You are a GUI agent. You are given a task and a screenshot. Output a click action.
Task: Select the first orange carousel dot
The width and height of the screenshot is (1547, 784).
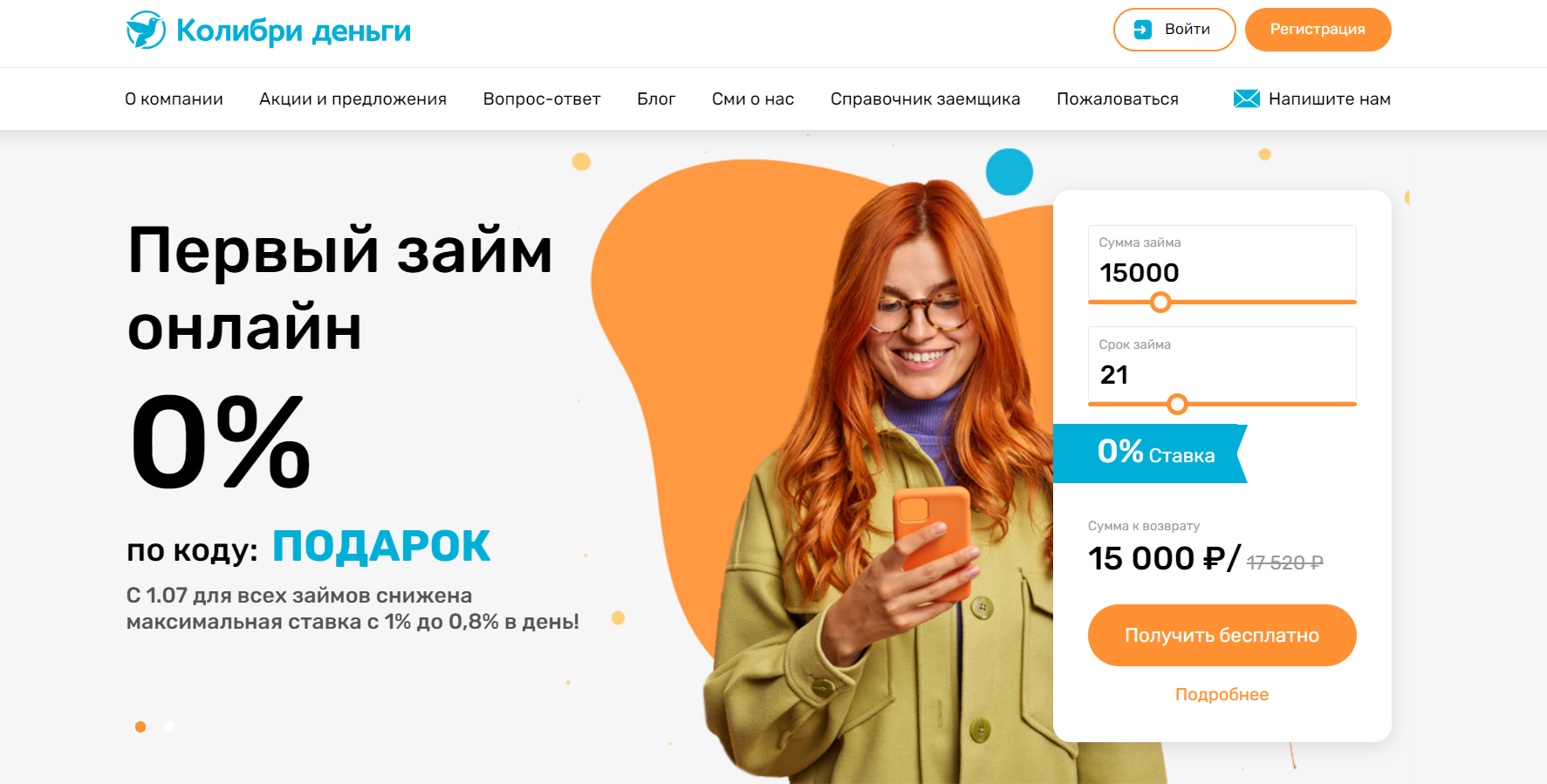140,726
